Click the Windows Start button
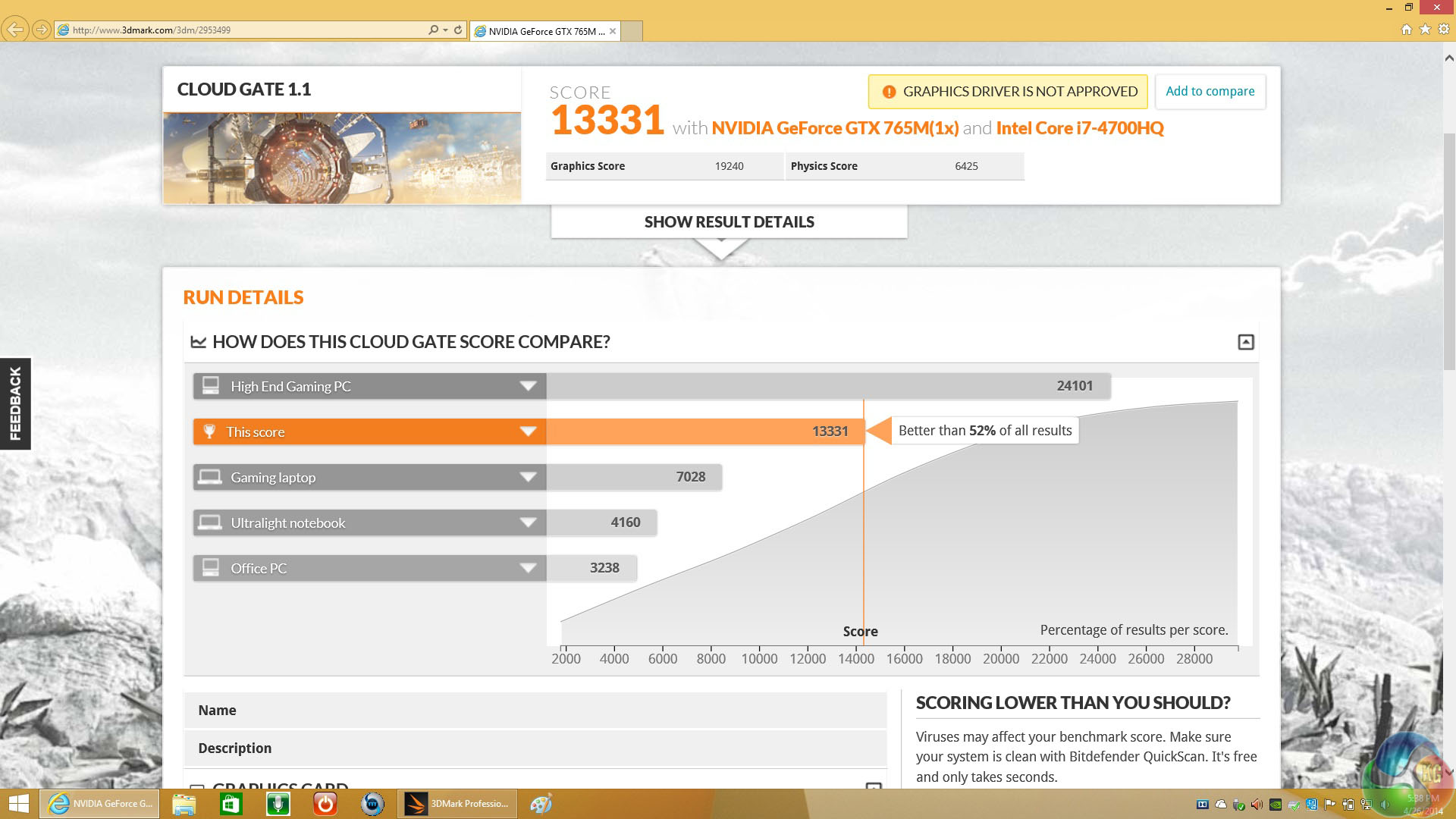This screenshot has width=1456, height=819. click(x=18, y=804)
